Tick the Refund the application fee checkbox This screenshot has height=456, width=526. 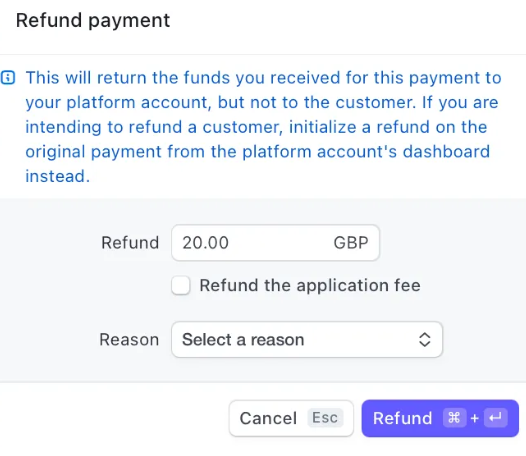[x=181, y=285]
